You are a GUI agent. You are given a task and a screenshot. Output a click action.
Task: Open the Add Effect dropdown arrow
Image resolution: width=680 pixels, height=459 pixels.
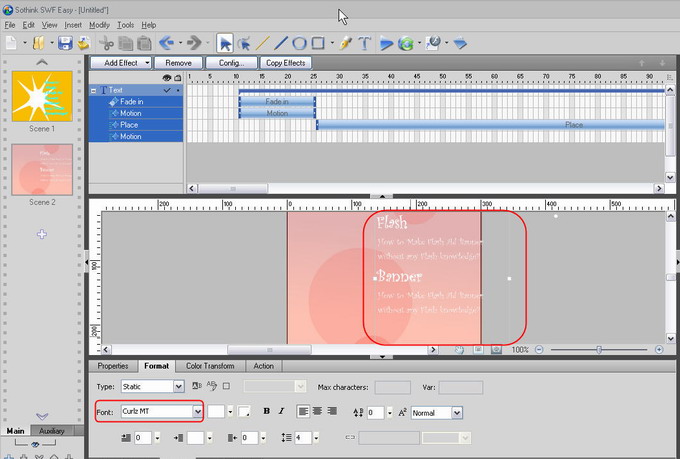point(147,63)
